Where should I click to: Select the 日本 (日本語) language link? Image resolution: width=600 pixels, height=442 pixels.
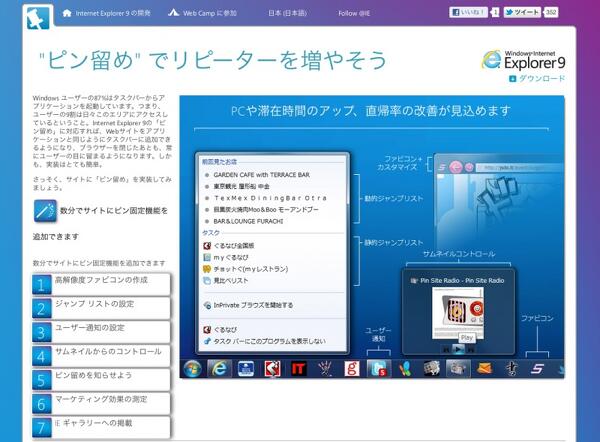click(x=287, y=13)
